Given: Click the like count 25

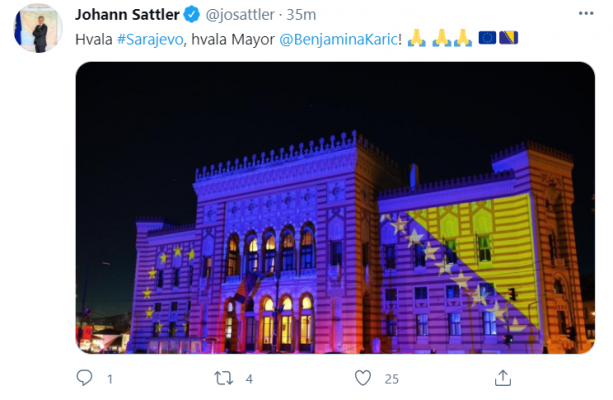Looking at the screenshot, I should [x=391, y=379].
